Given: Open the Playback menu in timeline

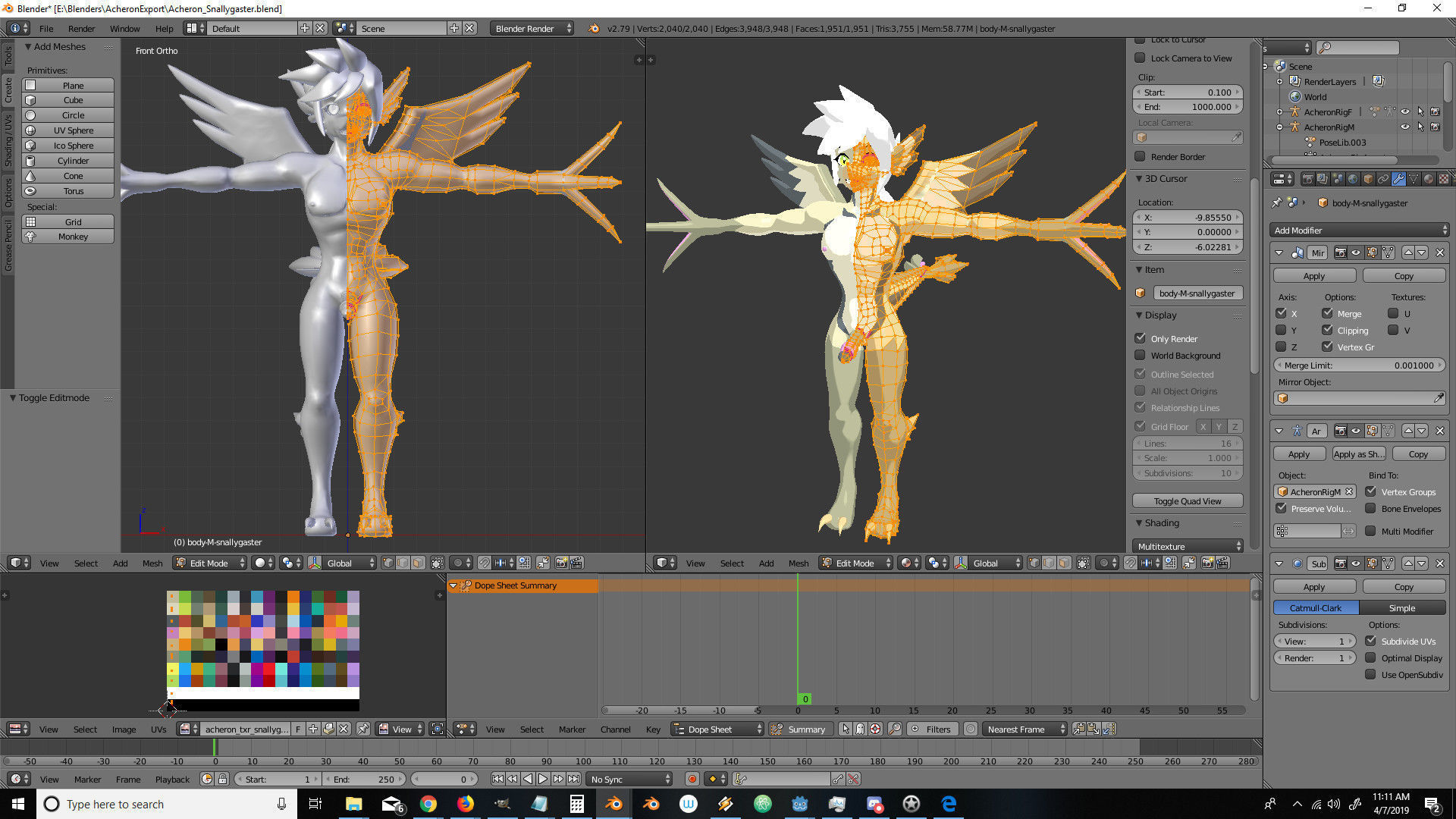Looking at the screenshot, I should (x=172, y=779).
